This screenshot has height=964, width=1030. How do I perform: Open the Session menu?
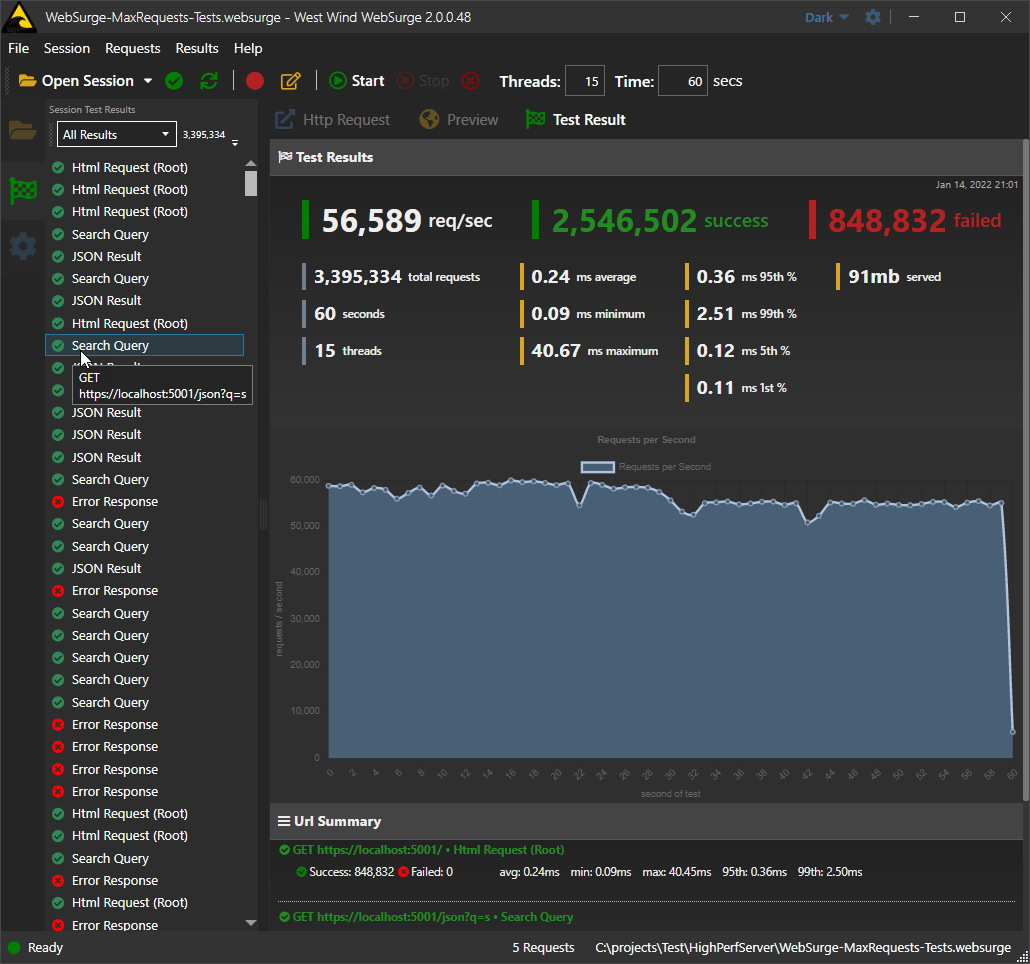pos(67,49)
